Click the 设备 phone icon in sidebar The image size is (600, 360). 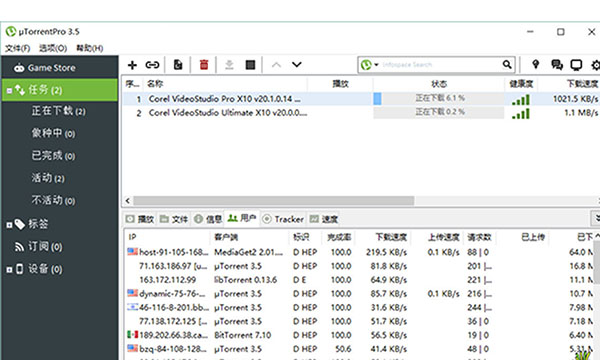point(20,269)
